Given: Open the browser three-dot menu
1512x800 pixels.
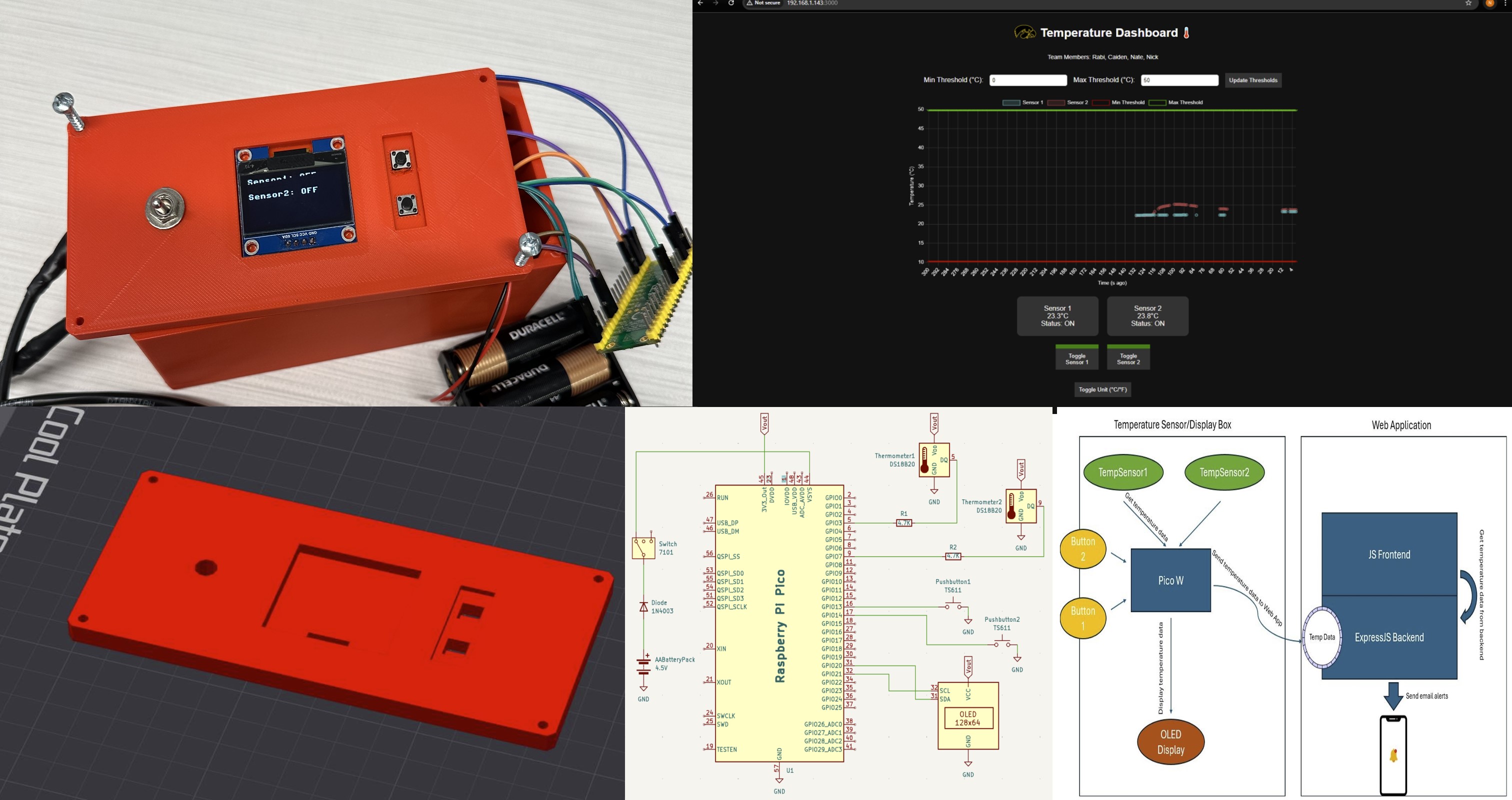Looking at the screenshot, I should 1504,3.
